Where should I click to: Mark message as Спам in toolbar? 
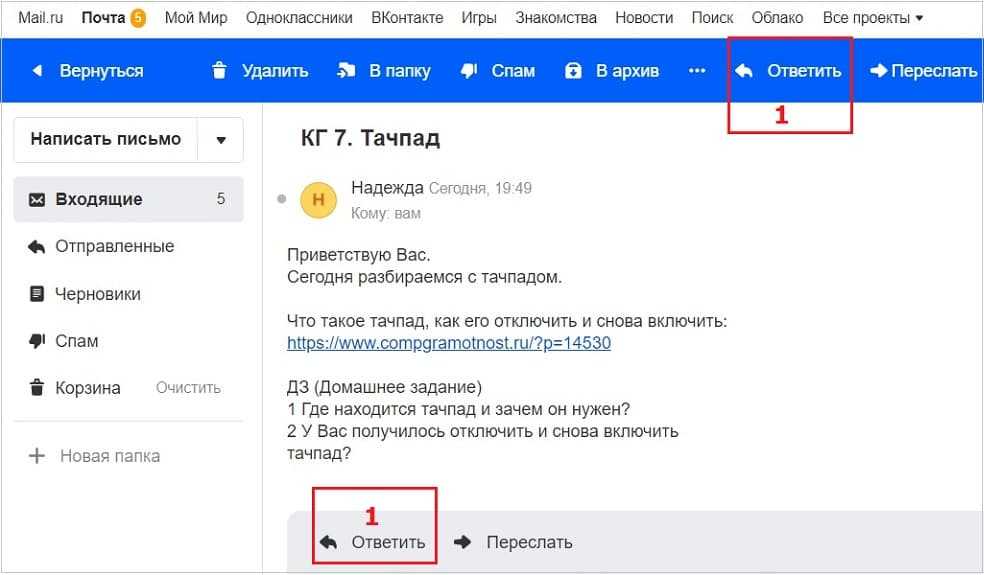(469, 71)
